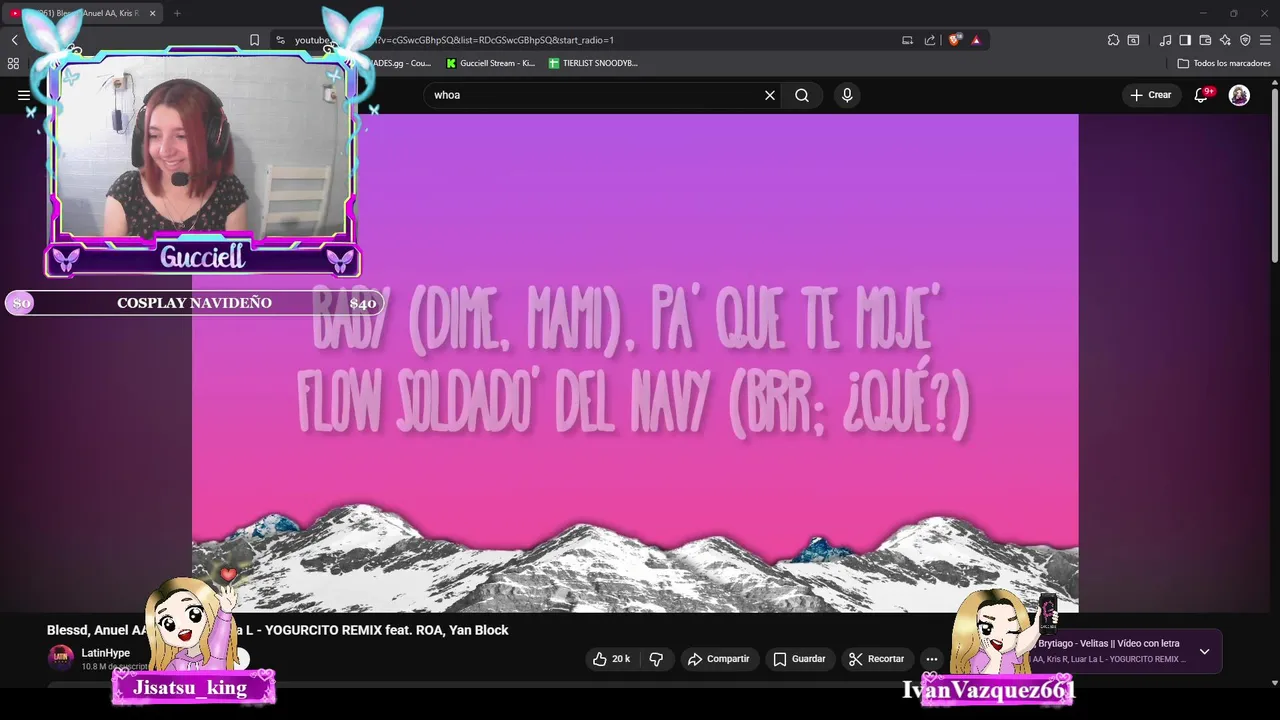Open the browser extensions puzzle icon
1280x720 pixels.
(x=1113, y=40)
